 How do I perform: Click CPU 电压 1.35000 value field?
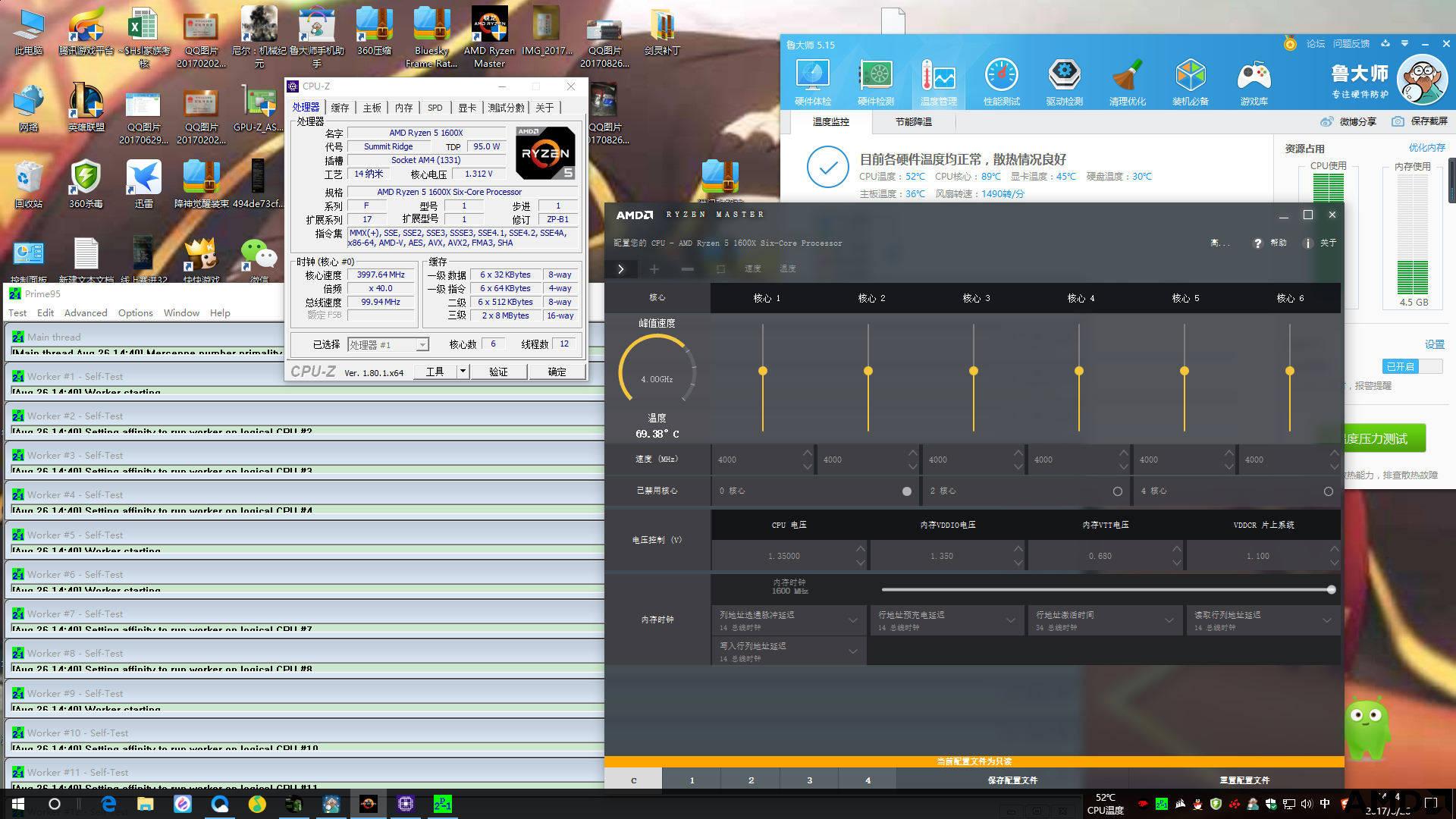click(x=783, y=556)
